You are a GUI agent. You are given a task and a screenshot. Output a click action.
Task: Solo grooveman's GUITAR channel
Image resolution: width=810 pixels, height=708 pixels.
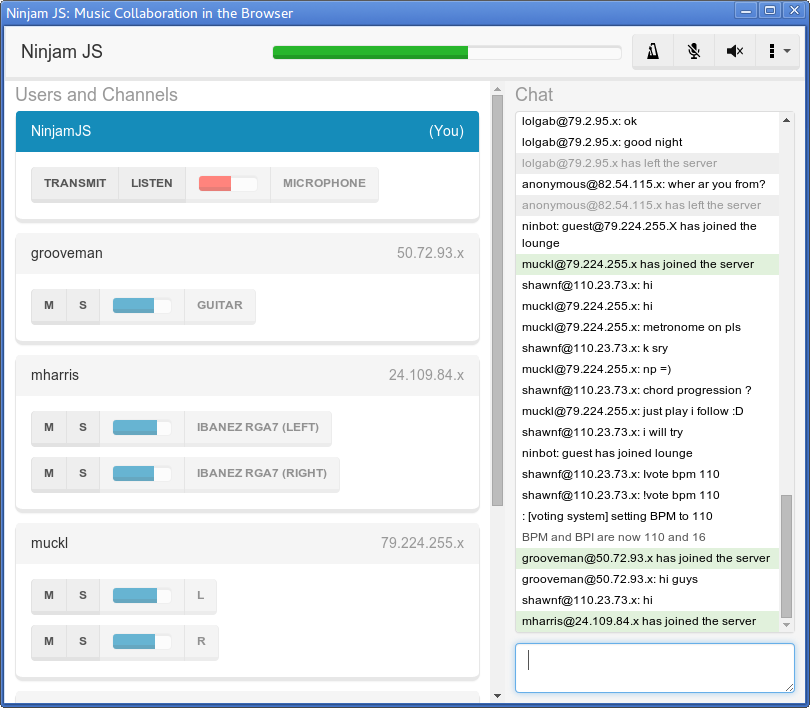tap(83, 305)
